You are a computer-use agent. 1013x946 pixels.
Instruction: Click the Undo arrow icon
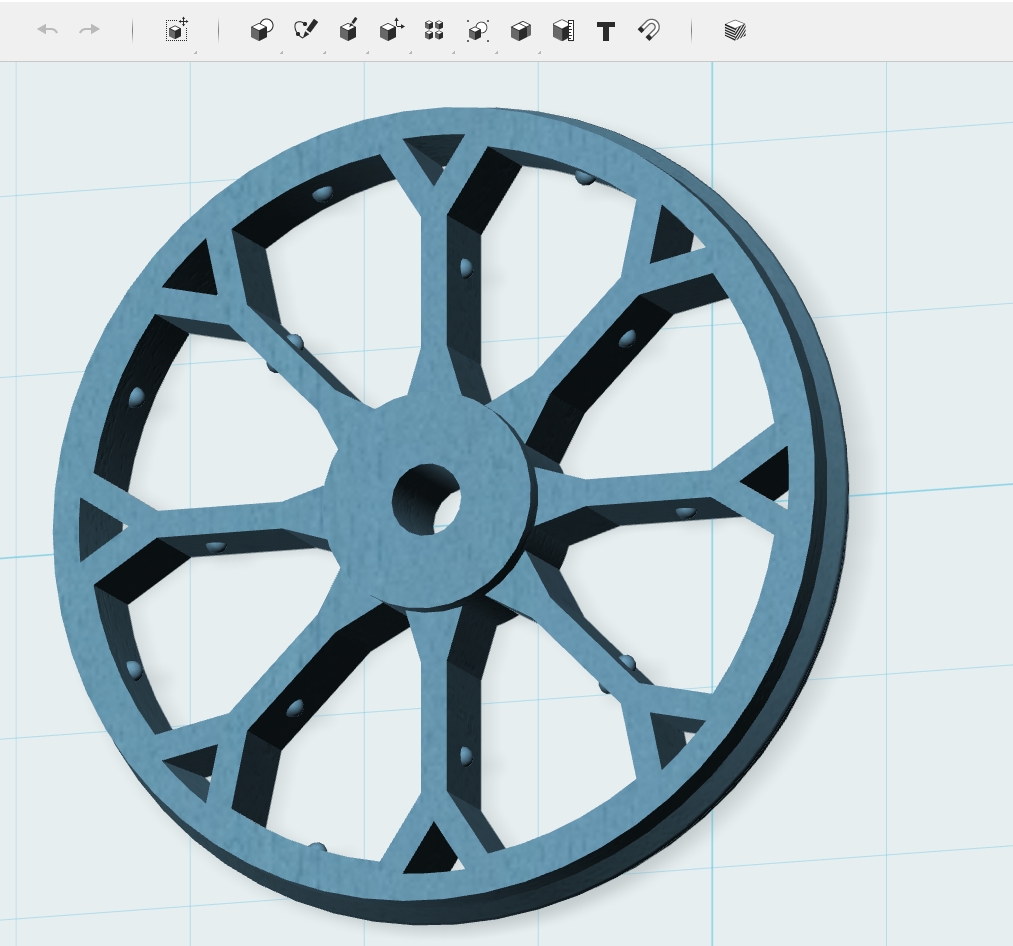point(48,30)
